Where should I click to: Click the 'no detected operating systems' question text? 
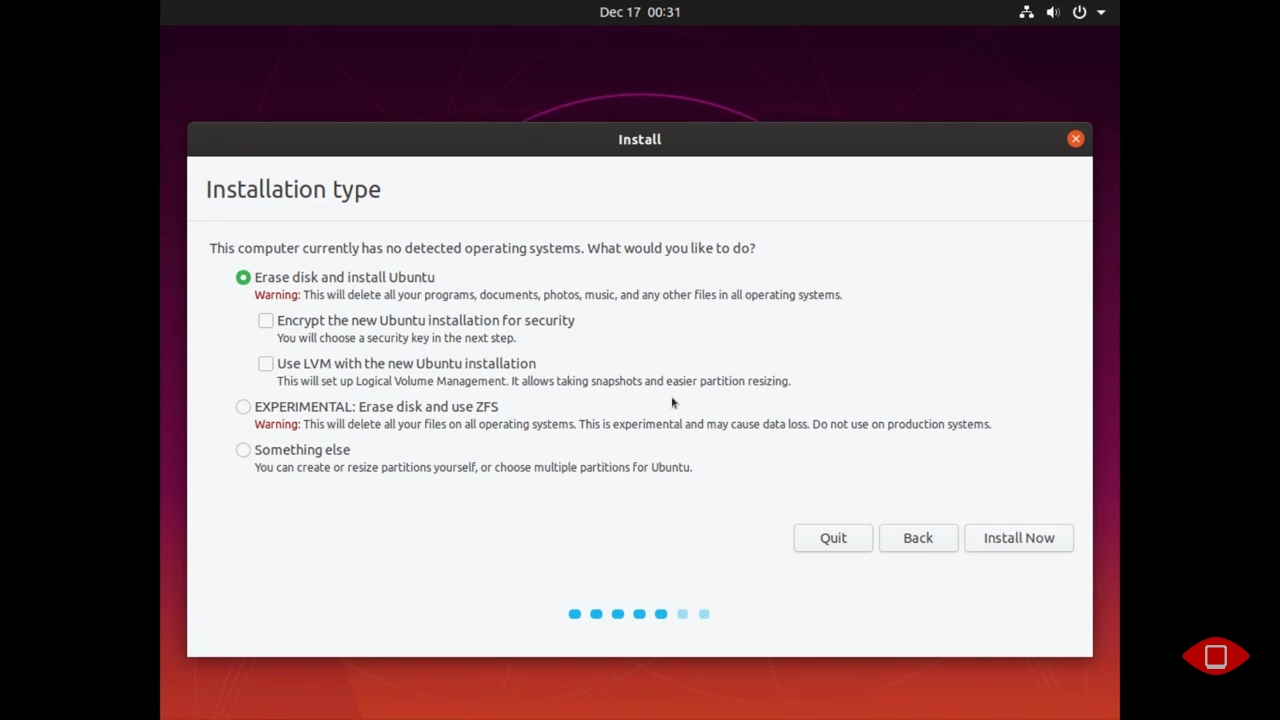482,248
